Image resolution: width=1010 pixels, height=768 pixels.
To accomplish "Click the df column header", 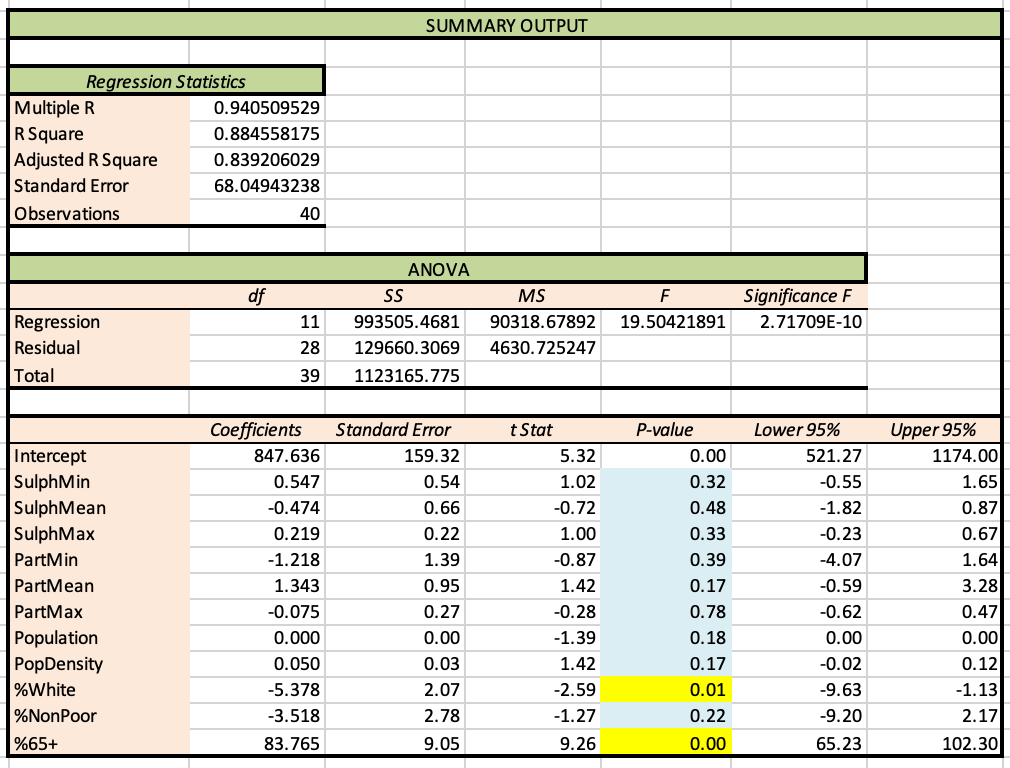I will pyautogui.click(x=258, y=296).
